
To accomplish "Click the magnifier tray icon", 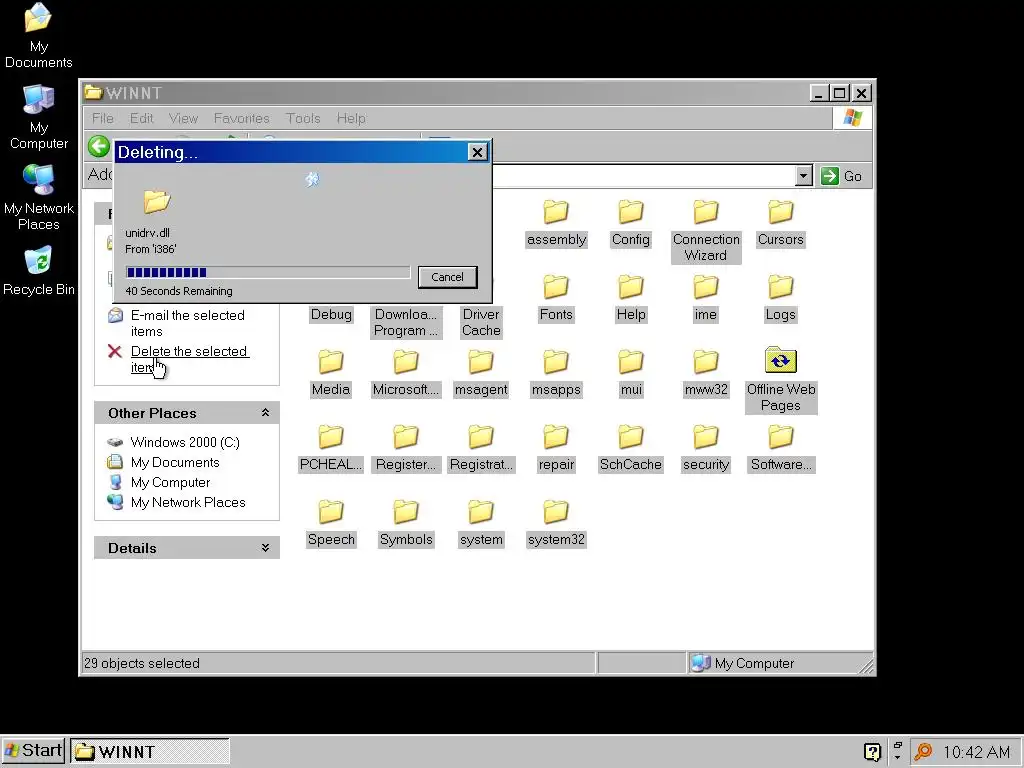I will (923, 752).
